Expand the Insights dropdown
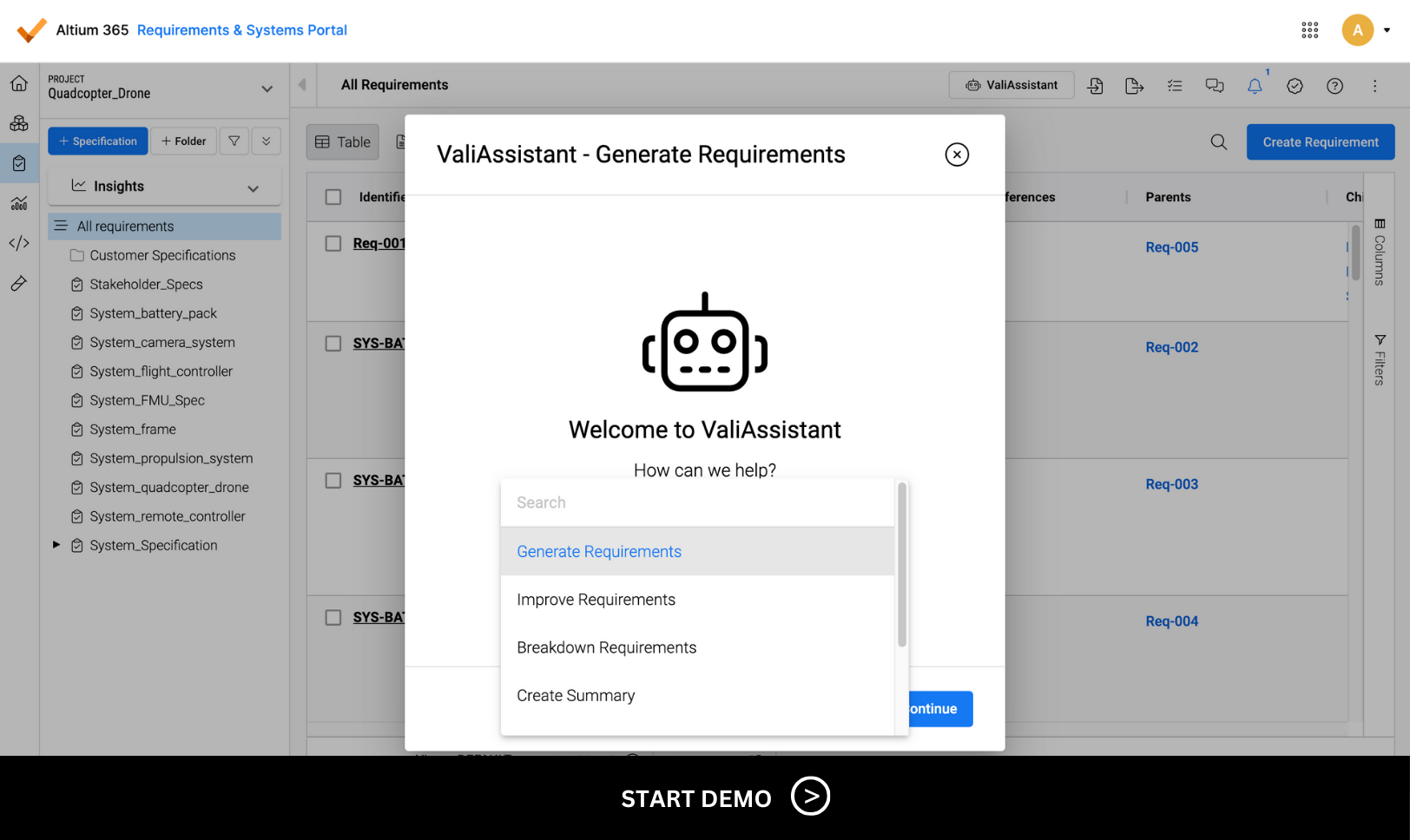1410x840 pixels. click(253, 187)
